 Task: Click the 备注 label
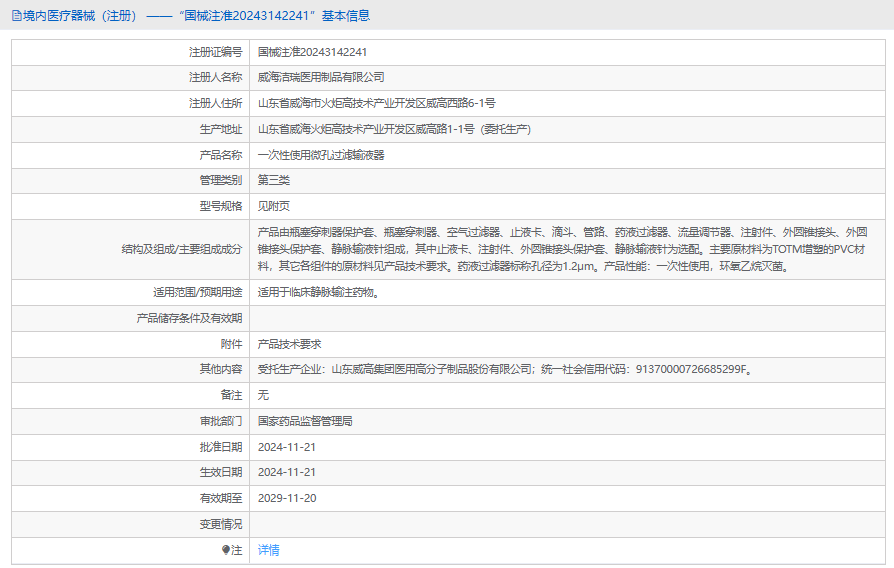click(231, 395)
